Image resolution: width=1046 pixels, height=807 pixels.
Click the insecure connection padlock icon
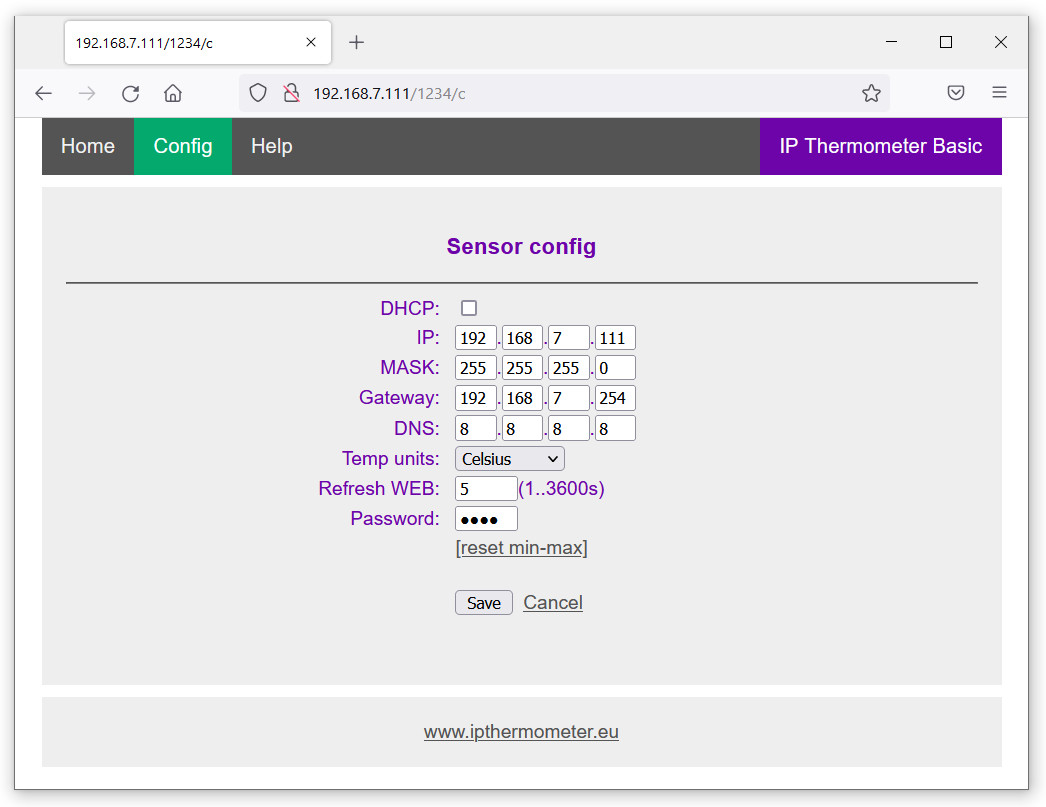click(291, 93)
